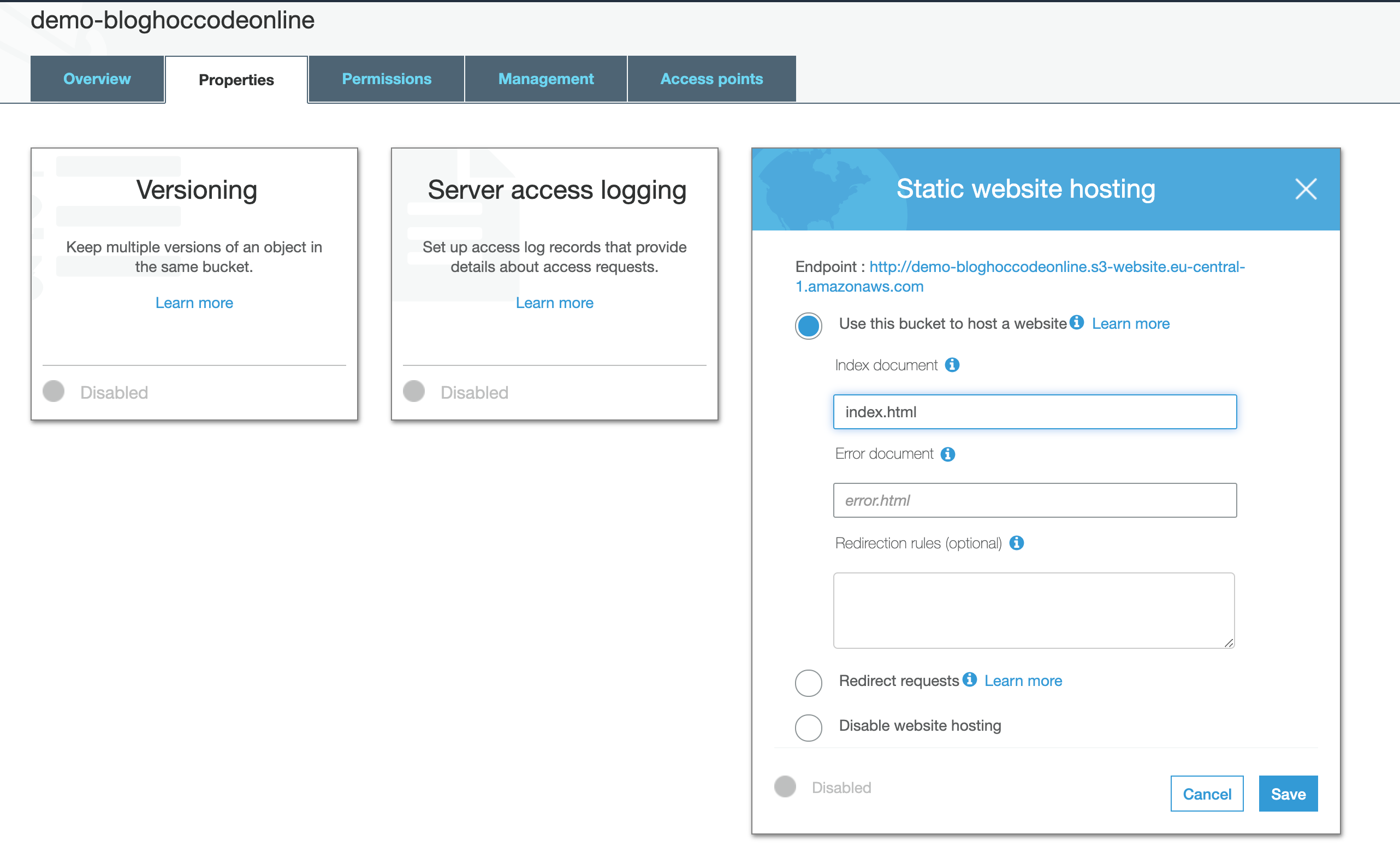
Task: Click Learn more under Versioning
Action: coord(194,303)
